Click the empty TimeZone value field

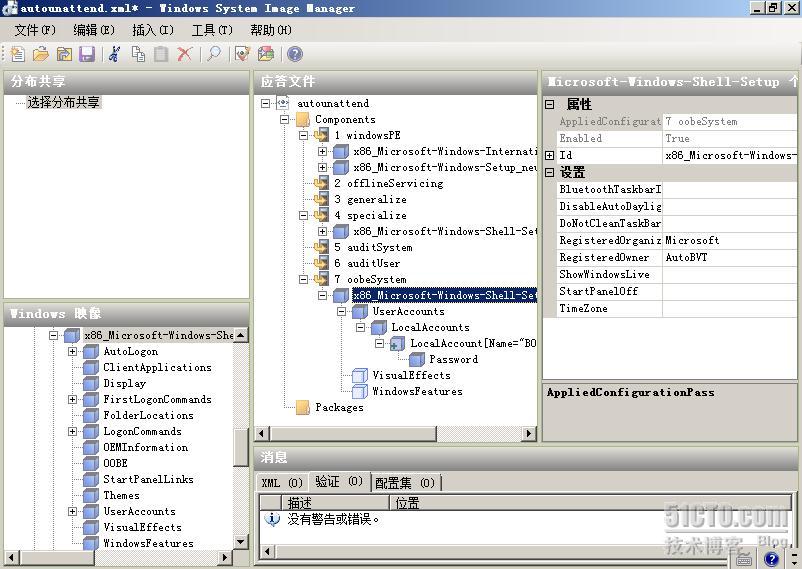(x=729, y=309)
